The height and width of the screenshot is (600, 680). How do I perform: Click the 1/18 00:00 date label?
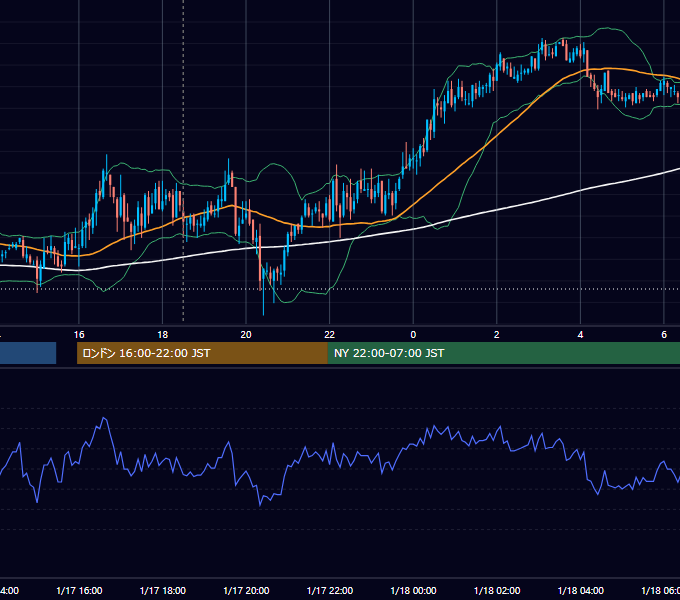click(413, 590)
